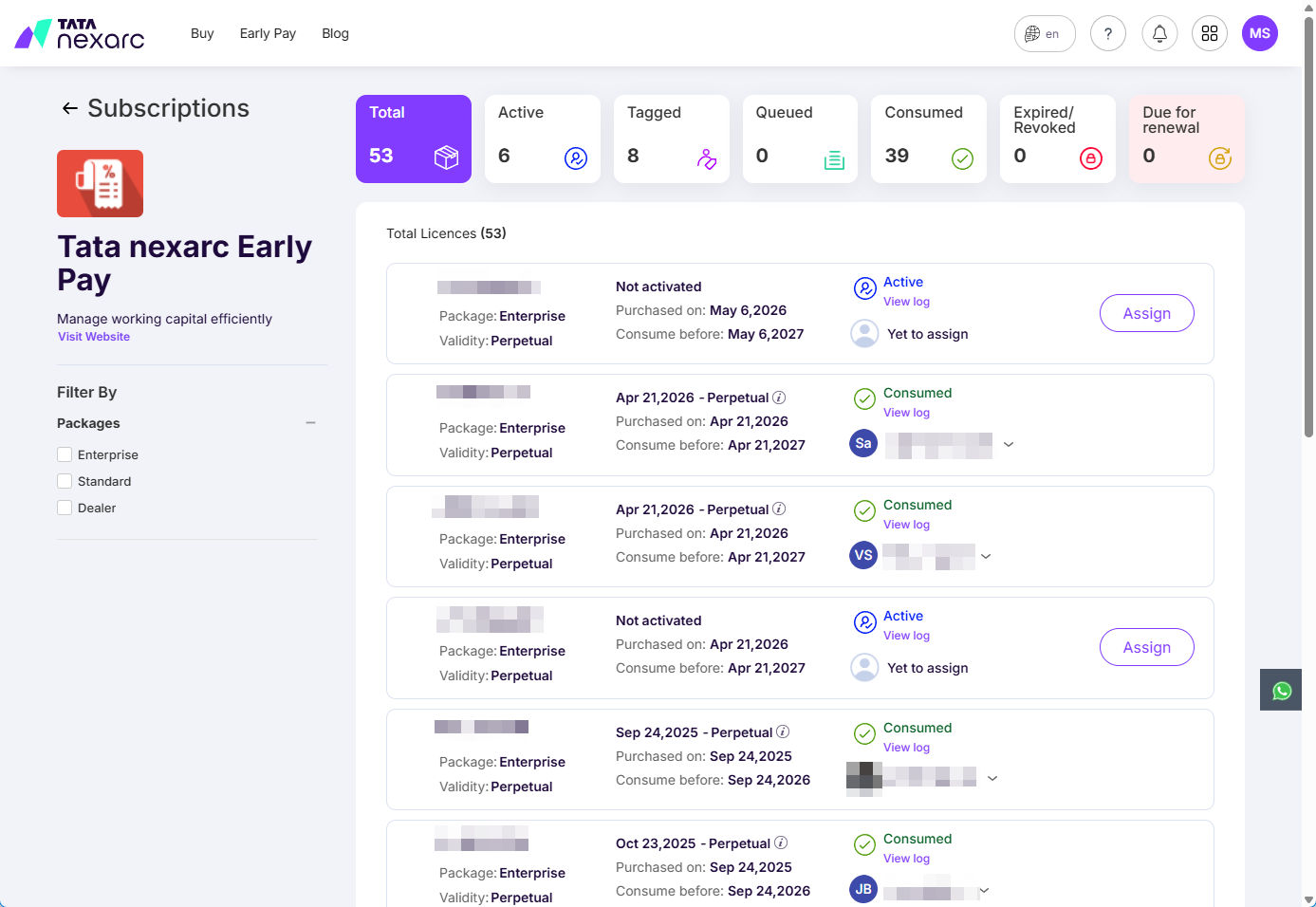Open the apps grid menu
Viewport: 1316px width, 907px height.
coord(1210,33)
